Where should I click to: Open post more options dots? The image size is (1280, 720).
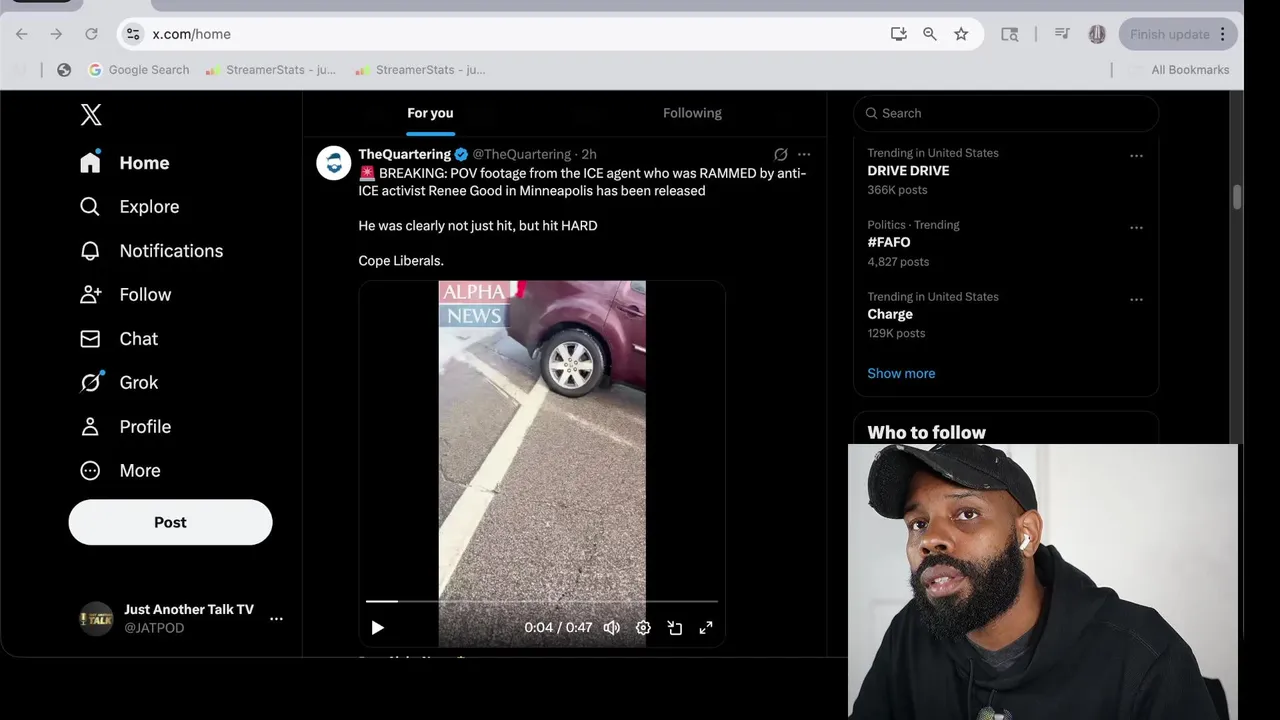click(x=804, y=154)
